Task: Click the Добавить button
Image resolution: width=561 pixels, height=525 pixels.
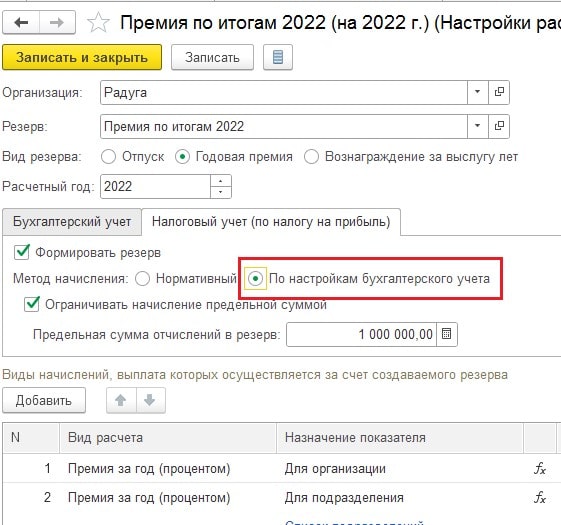Action: pos(44,400)
